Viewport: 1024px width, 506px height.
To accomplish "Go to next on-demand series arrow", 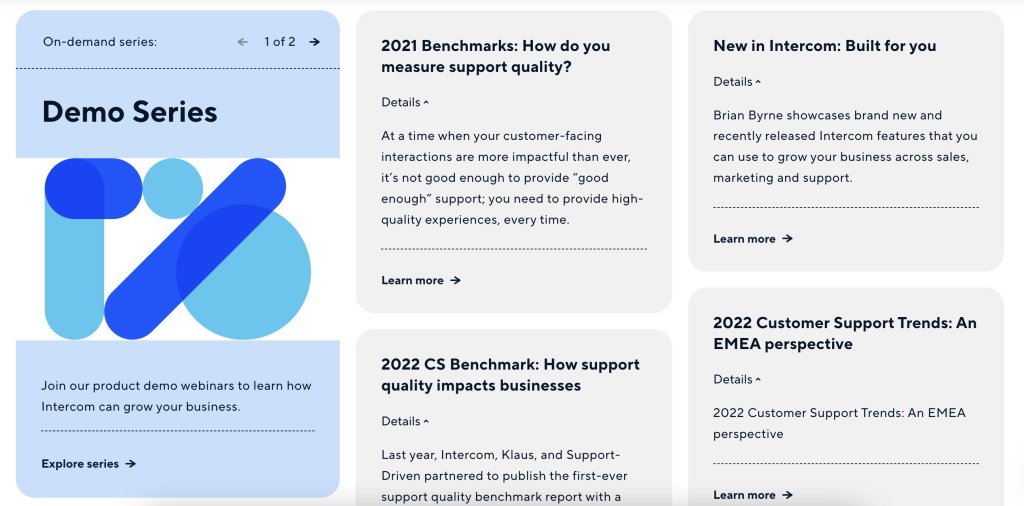I will point(315,42).
